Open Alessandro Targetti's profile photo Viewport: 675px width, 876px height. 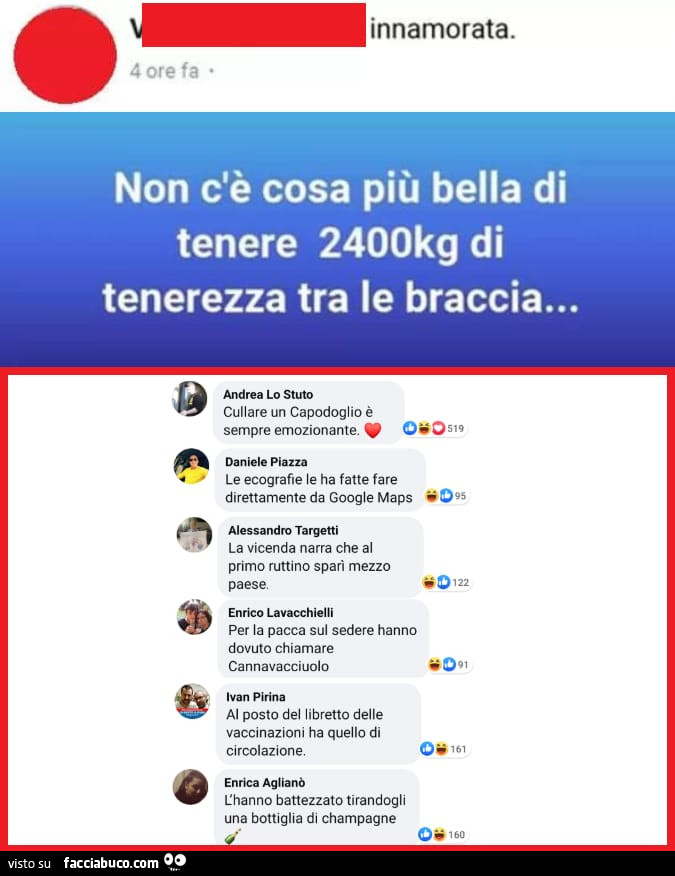[x=194, y=535]
